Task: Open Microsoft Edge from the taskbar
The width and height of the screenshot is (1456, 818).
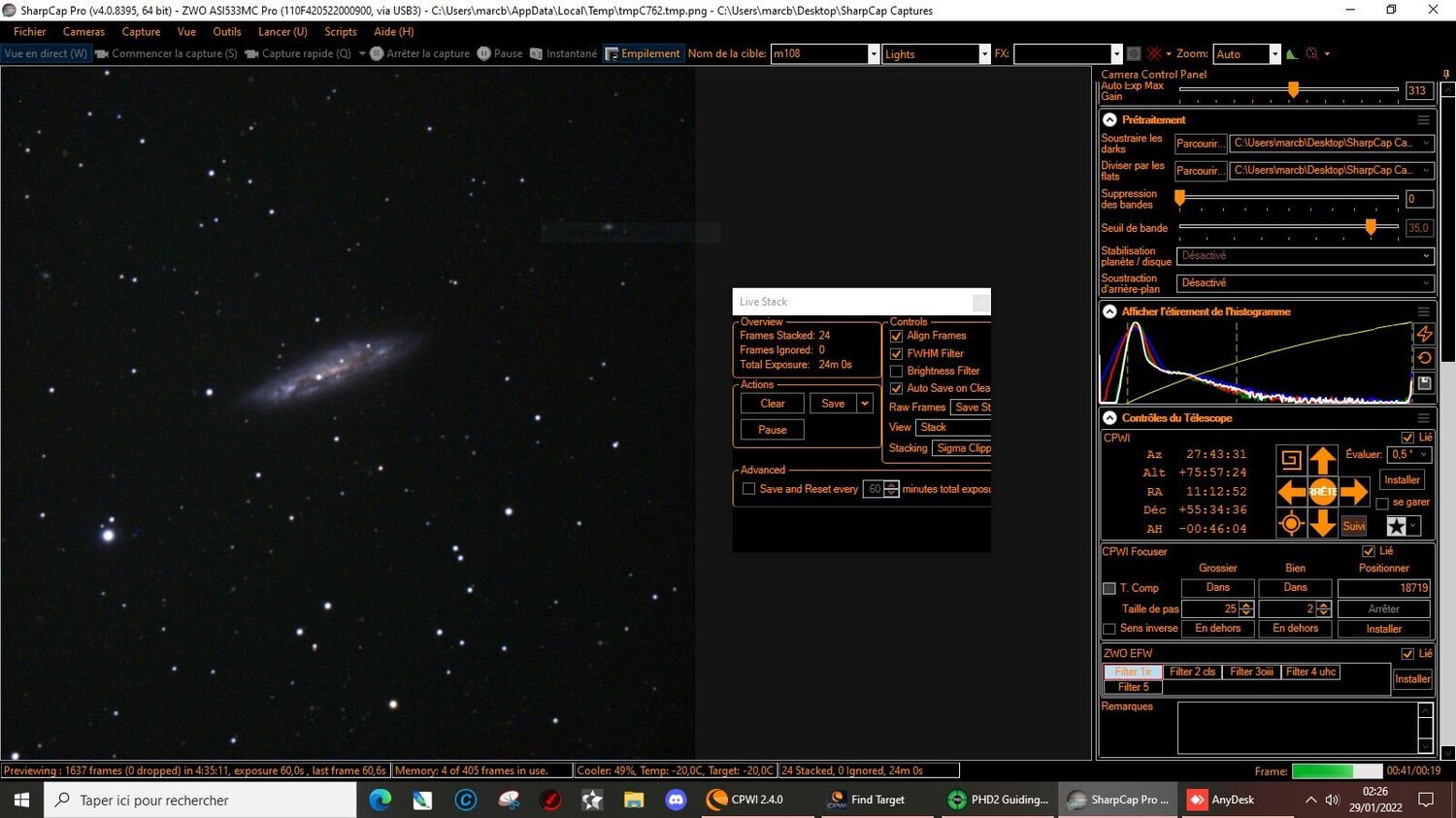Action: pyautogui.click(x=381, y=800)
